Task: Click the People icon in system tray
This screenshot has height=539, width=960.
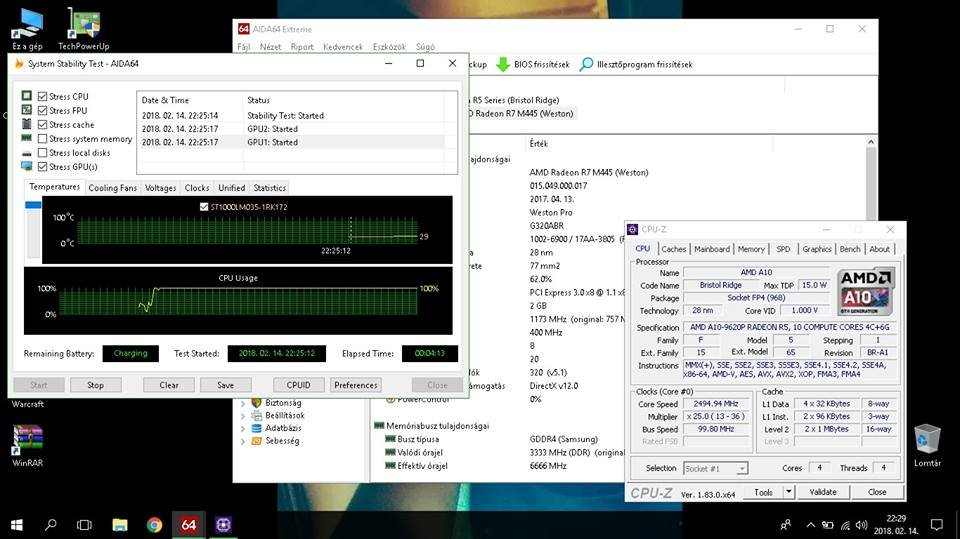Action: (786, 525)
